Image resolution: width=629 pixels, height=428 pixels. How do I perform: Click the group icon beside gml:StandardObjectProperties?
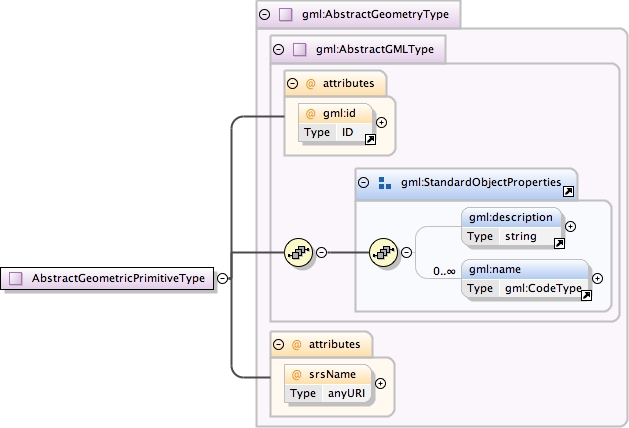[385, 183]
